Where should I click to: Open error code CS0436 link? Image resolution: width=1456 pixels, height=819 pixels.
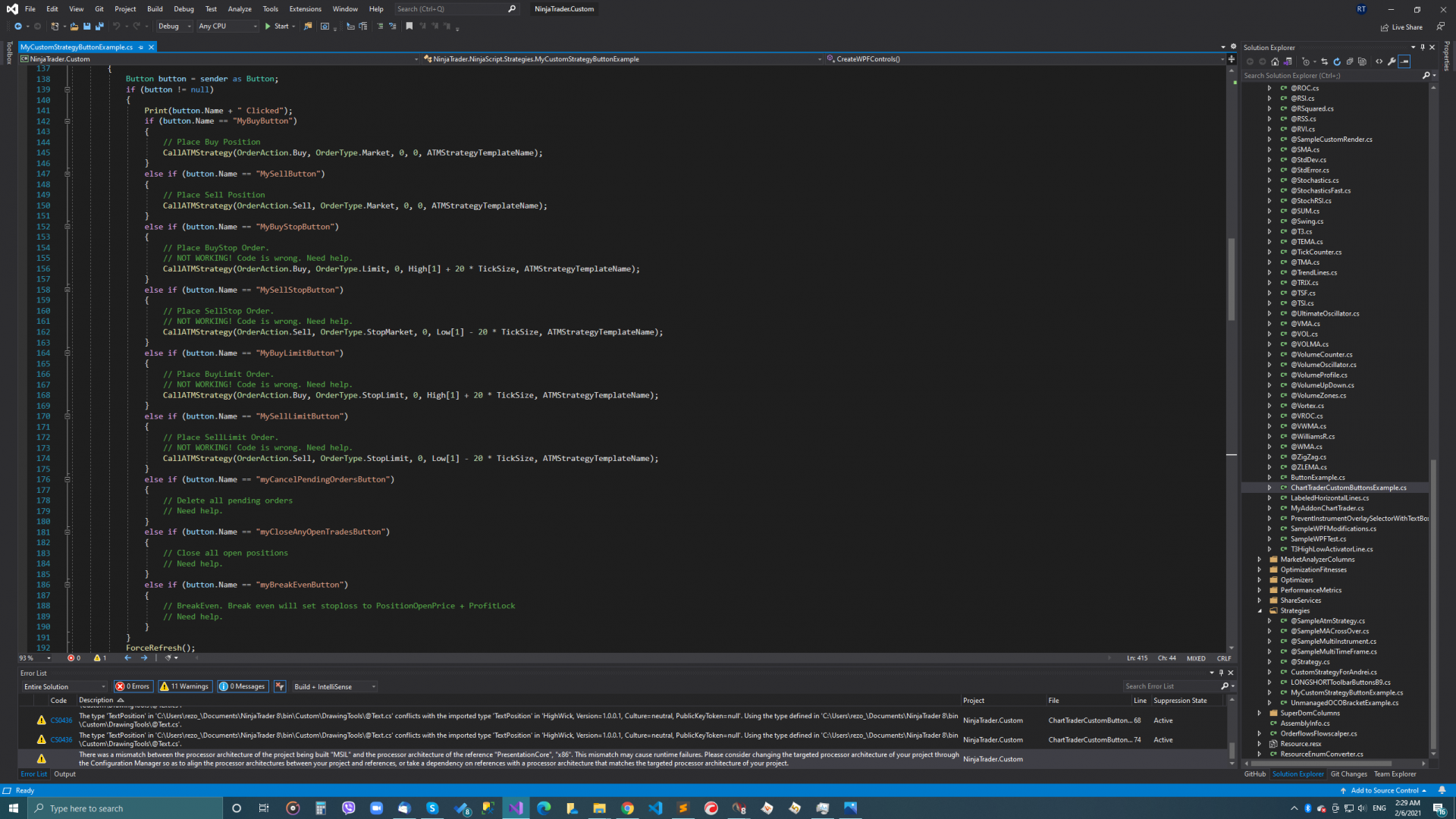tap(61, 720)
